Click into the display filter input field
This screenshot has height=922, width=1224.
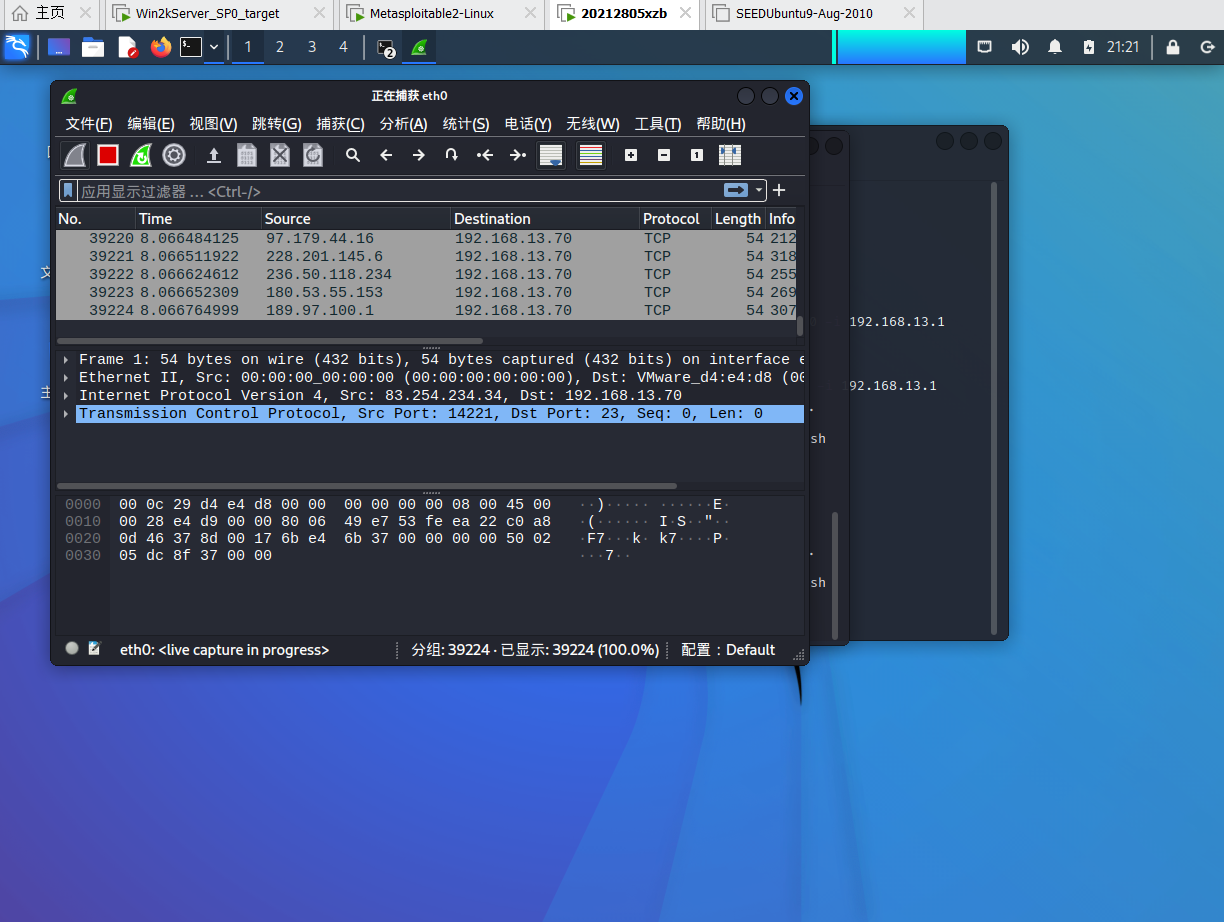(400, 191)
